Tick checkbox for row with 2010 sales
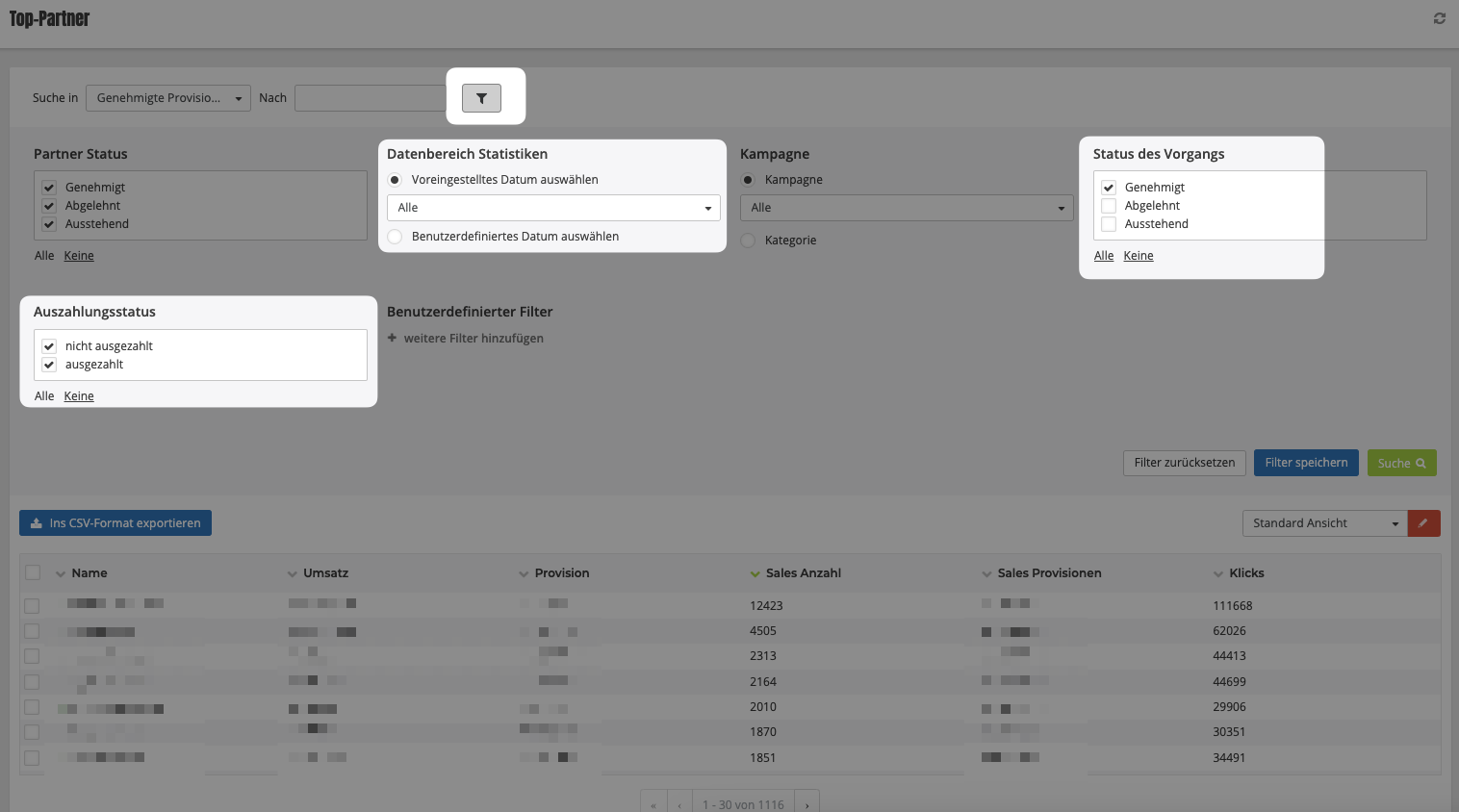Viewport: 1459px width, 812px height. (32, 707)
